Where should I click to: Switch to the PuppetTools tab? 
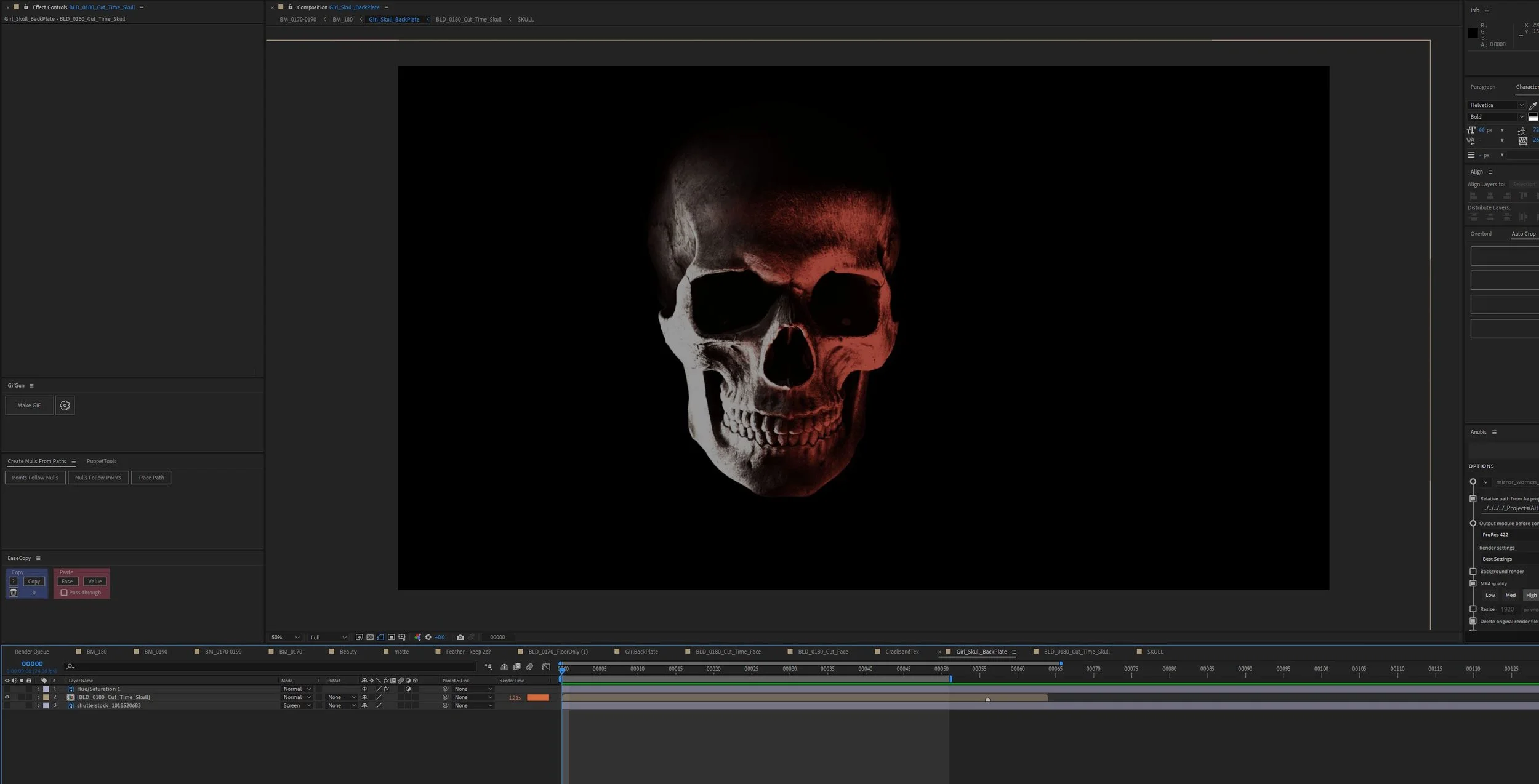(101, 462)
